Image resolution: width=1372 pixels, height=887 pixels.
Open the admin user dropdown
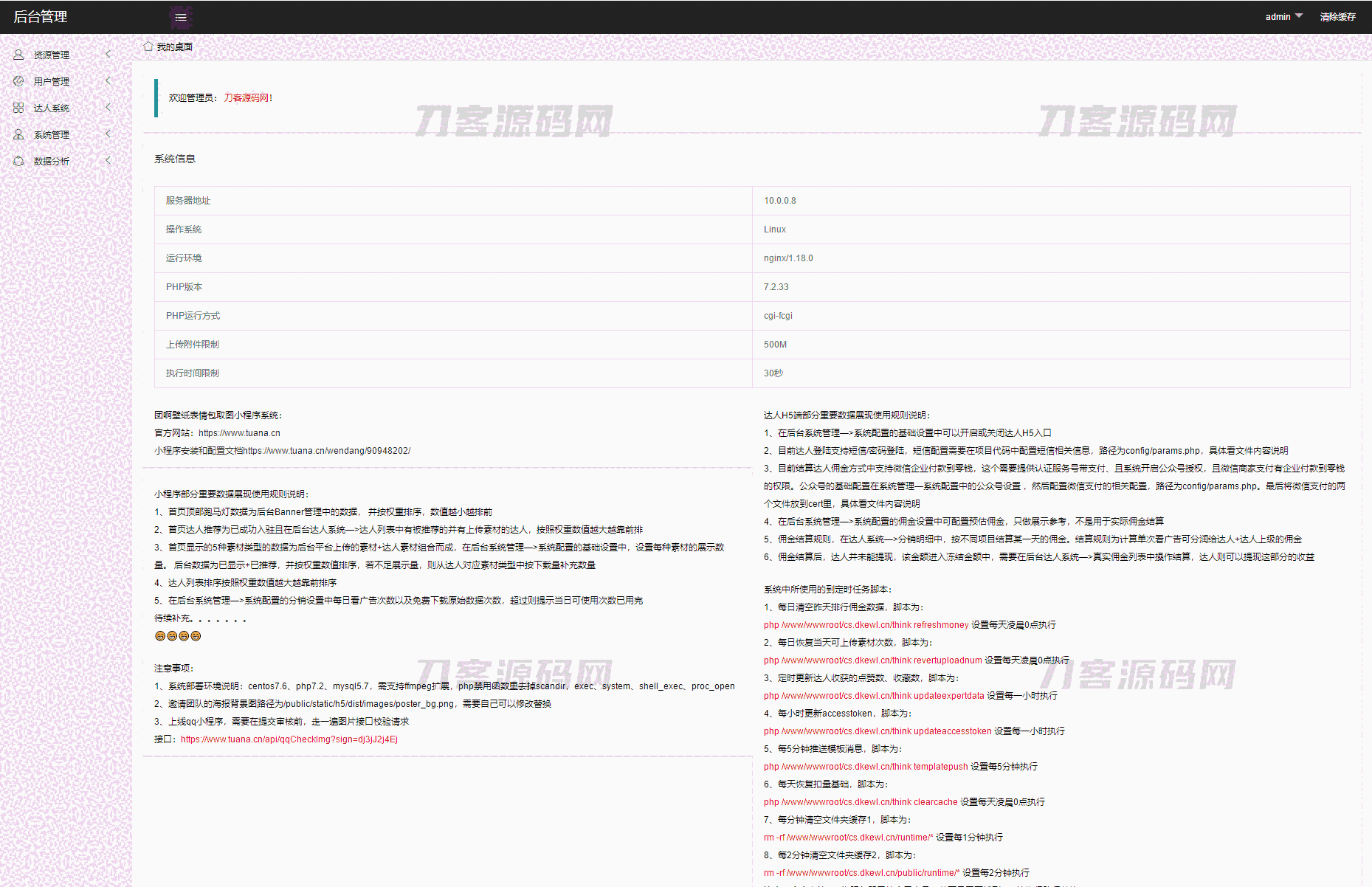(1284, 17)
